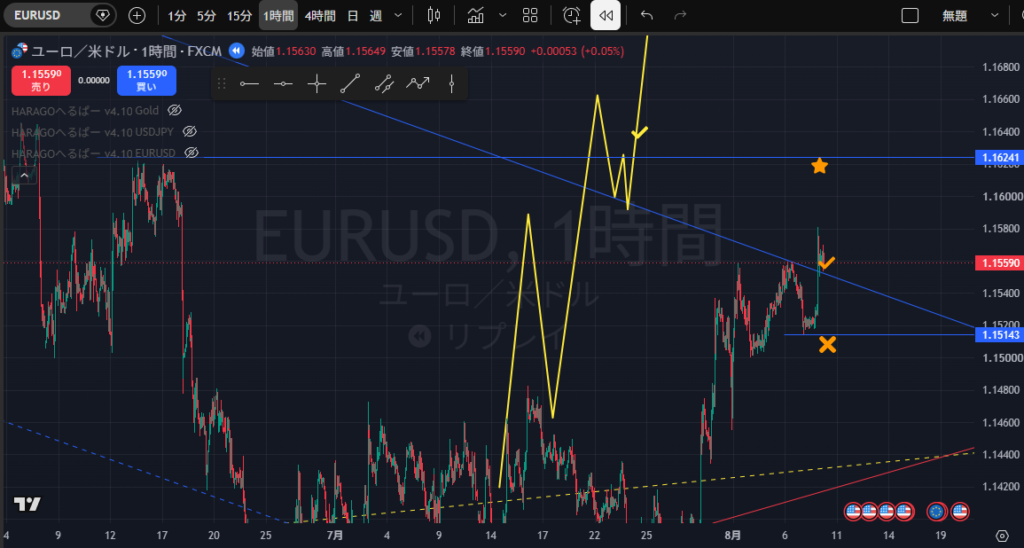Undo the last chart action

pos(647,16)
